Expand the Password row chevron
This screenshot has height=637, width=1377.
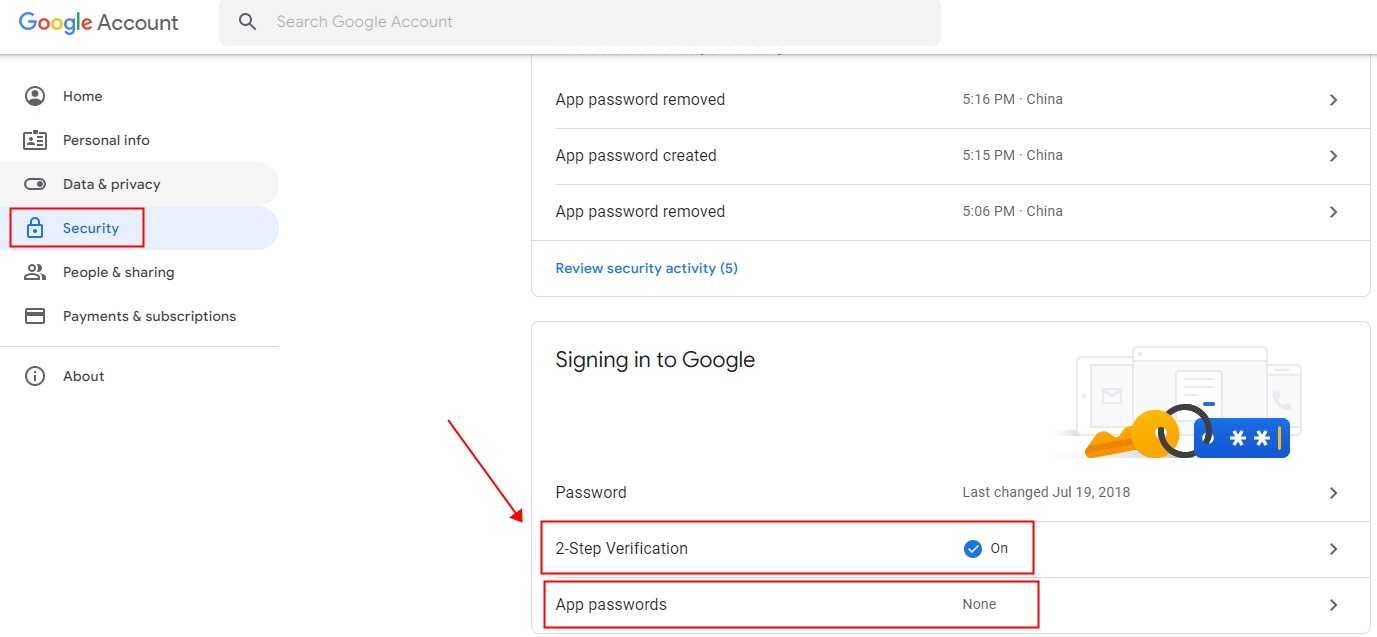pos(1333,493)
